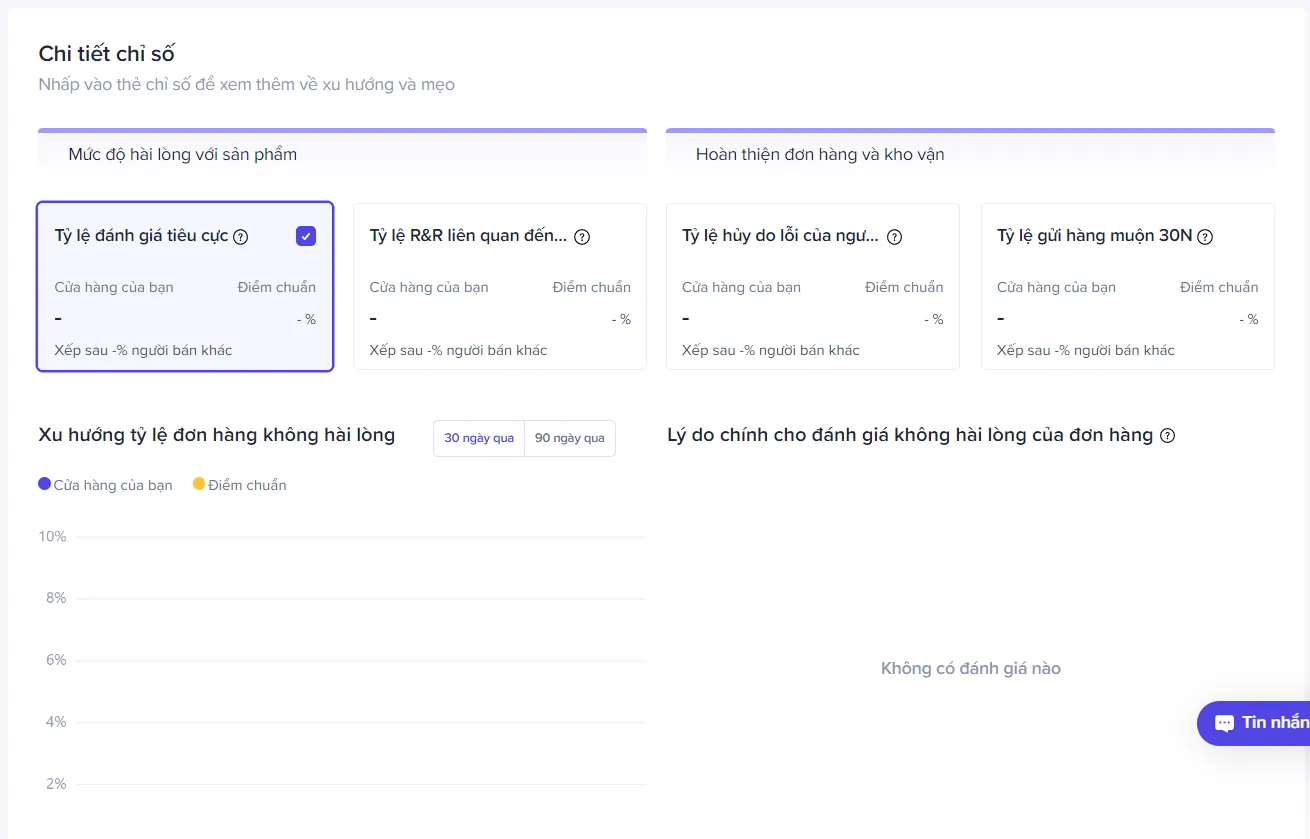Select the Tỷ lệ gửi hàng muộn 30N card
The image size is (1310, 839).
[x=1128, y=287]
